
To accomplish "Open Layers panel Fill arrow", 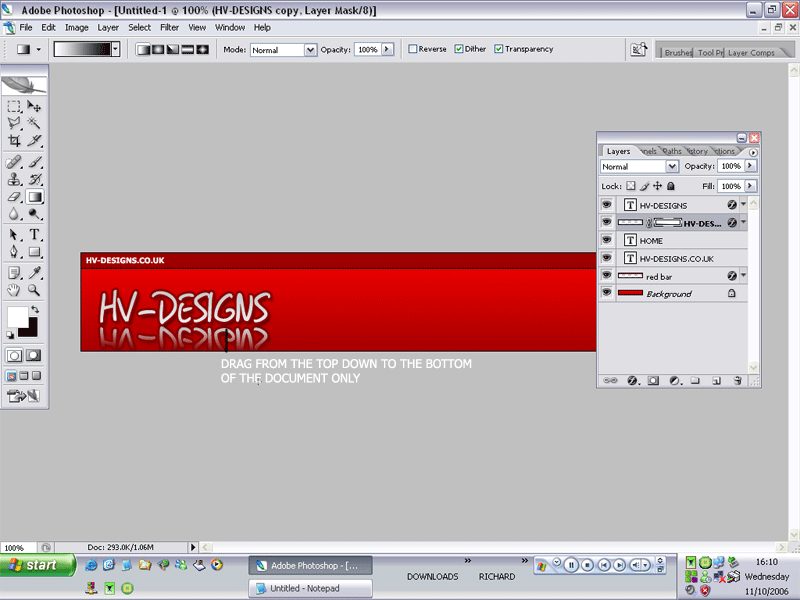I will click(x=750, y=186).
